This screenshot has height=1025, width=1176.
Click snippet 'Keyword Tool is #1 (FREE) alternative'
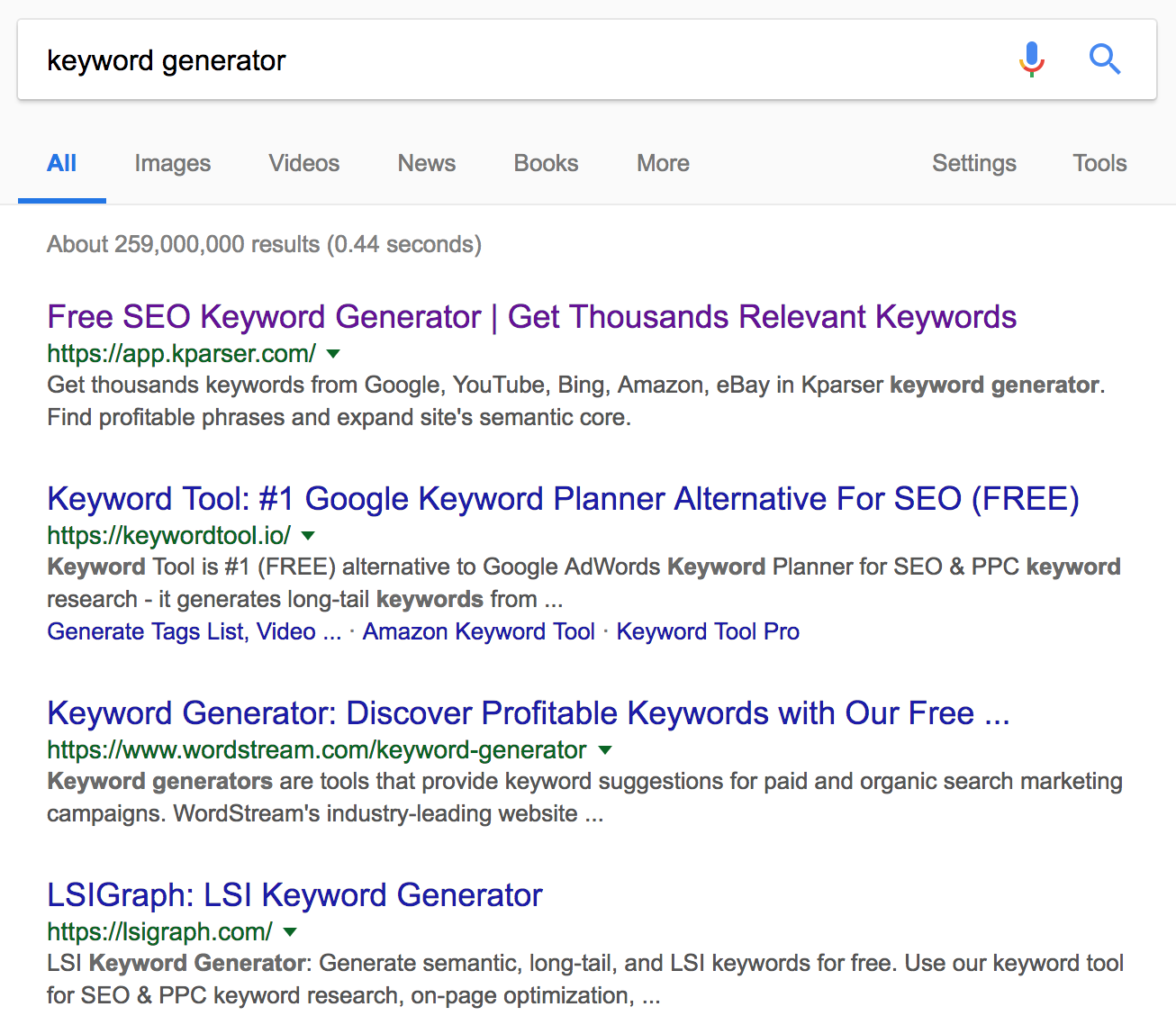pyautogui.click(x=583, y=583)
